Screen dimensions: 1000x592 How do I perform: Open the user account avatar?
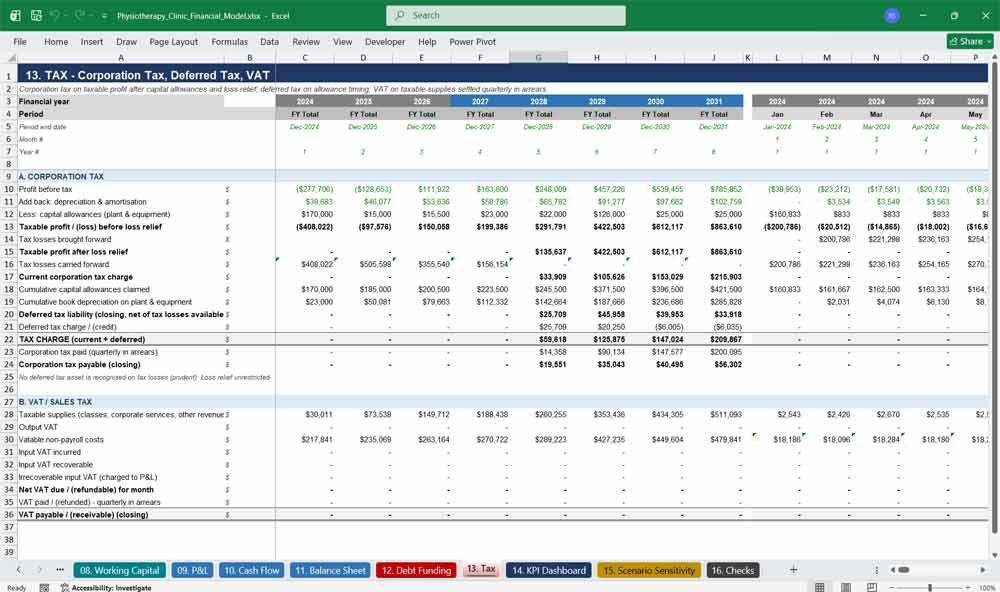point(892,15)
